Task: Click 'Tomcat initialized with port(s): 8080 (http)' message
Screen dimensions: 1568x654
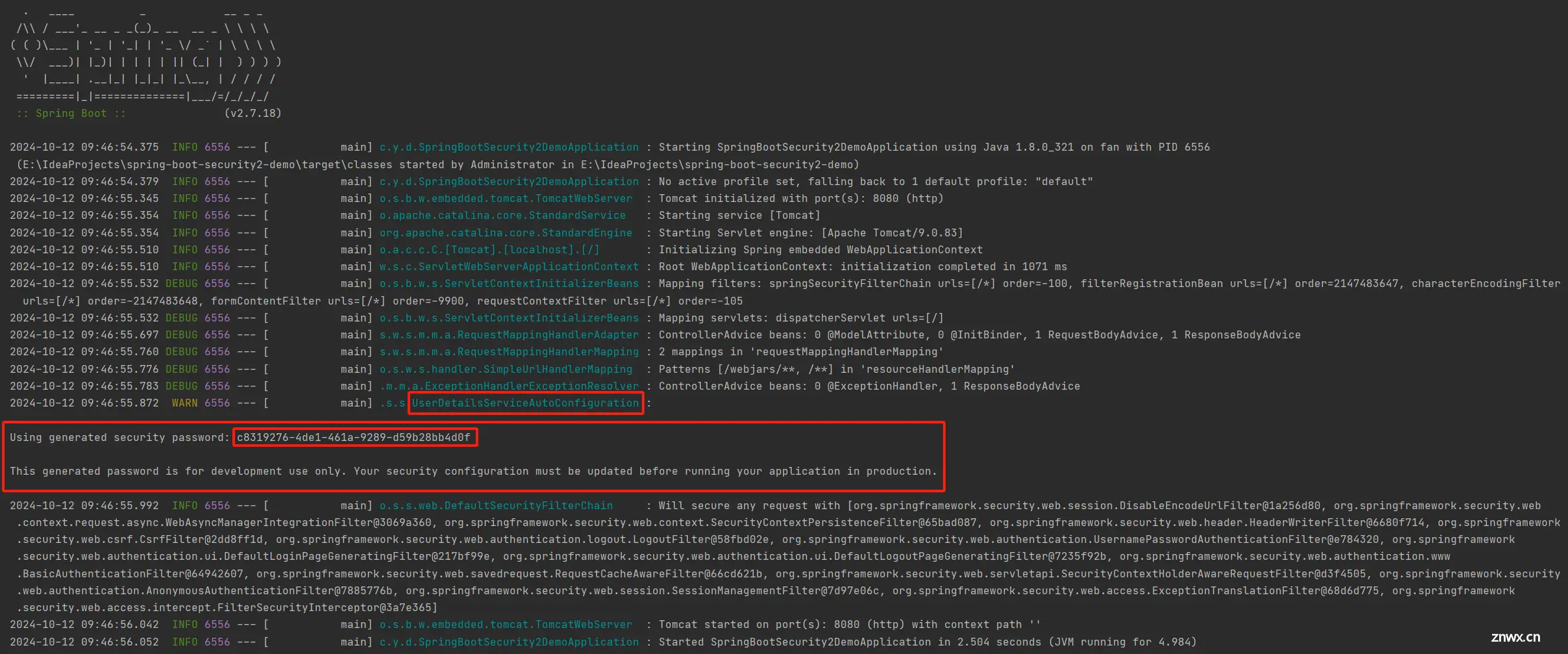Action: (801, 199)
